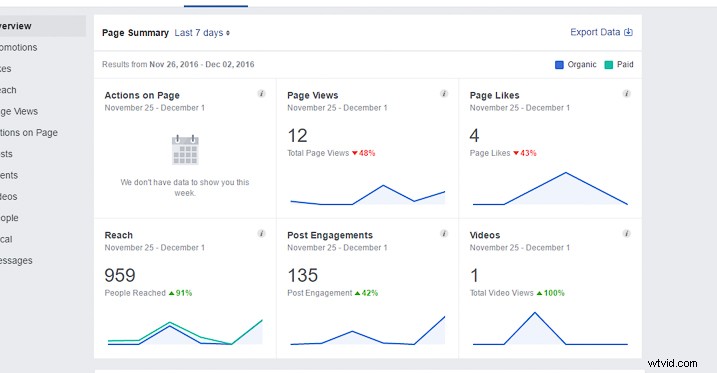This screenshot has height=373, width=717.
Task: Open Posts in the sidebar
Action: 6,154
